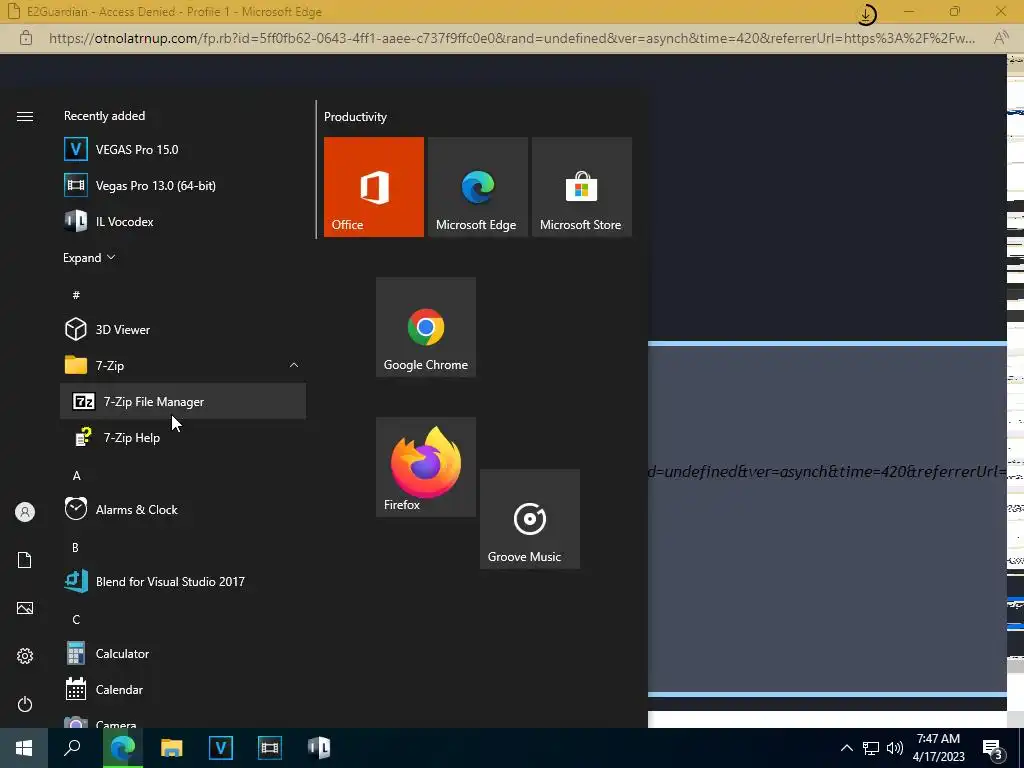1024x768 pixels.
Task: Open the Documents sidebar icon
Action: (x=25, y=560)
